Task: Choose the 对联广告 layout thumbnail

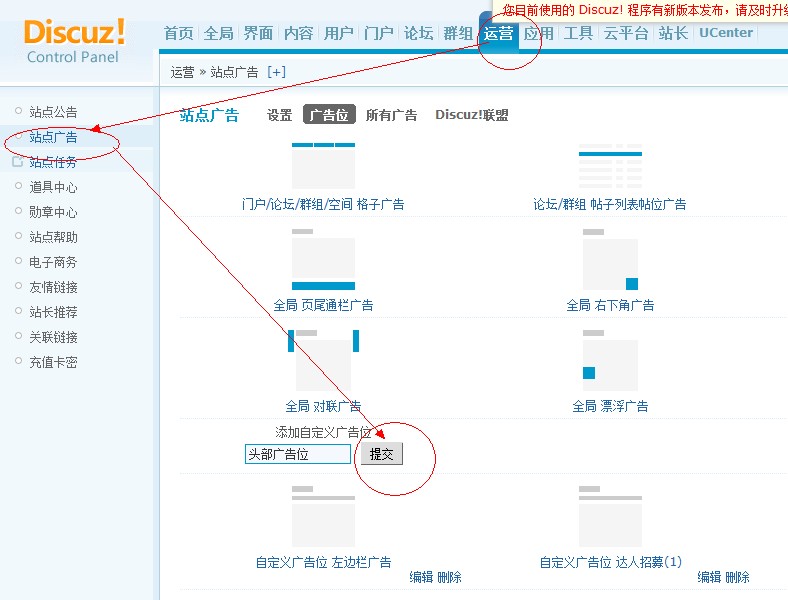Action: (323, 360)
